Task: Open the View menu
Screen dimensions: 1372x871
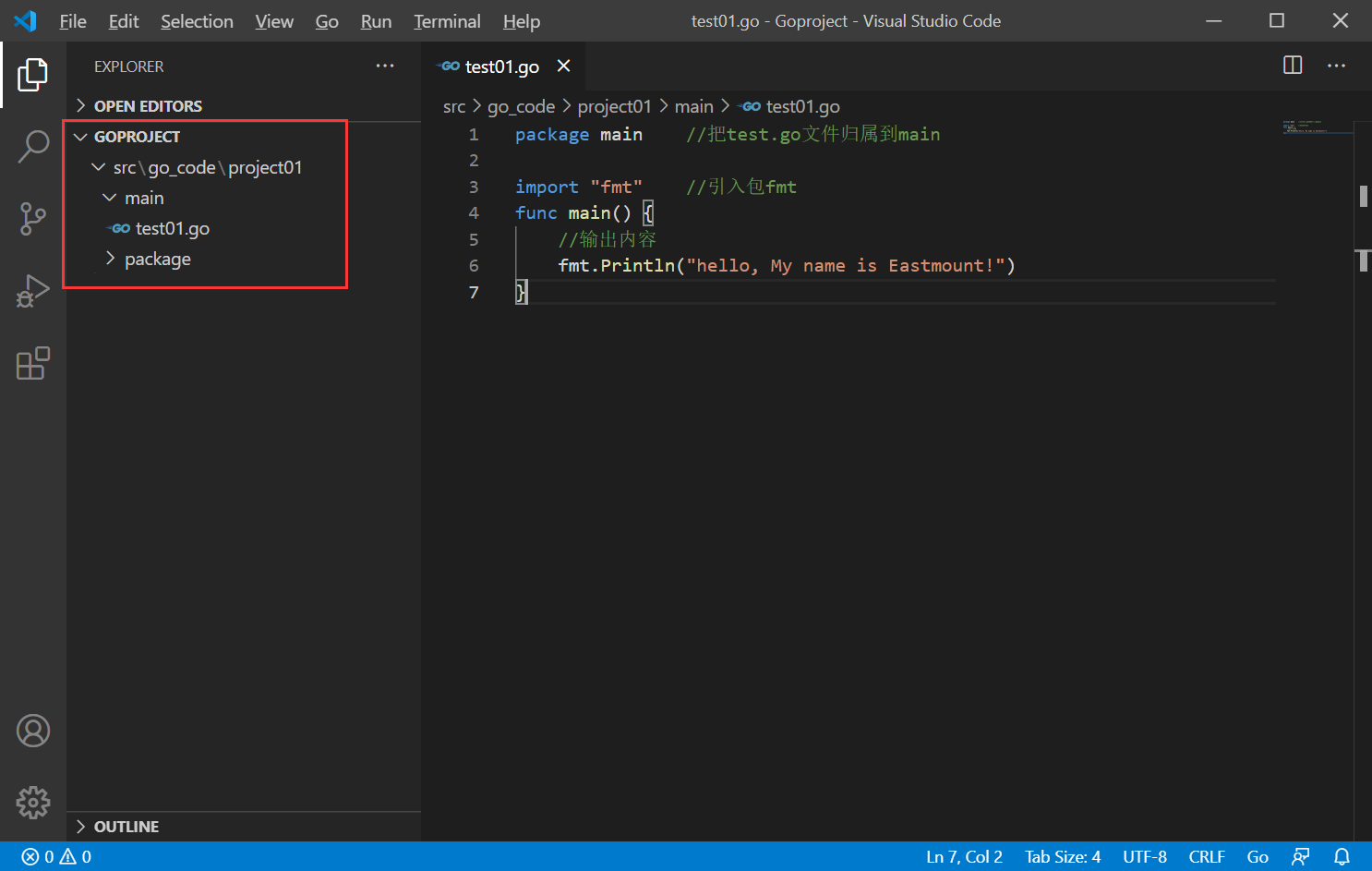Action: [x=274, y=21]
